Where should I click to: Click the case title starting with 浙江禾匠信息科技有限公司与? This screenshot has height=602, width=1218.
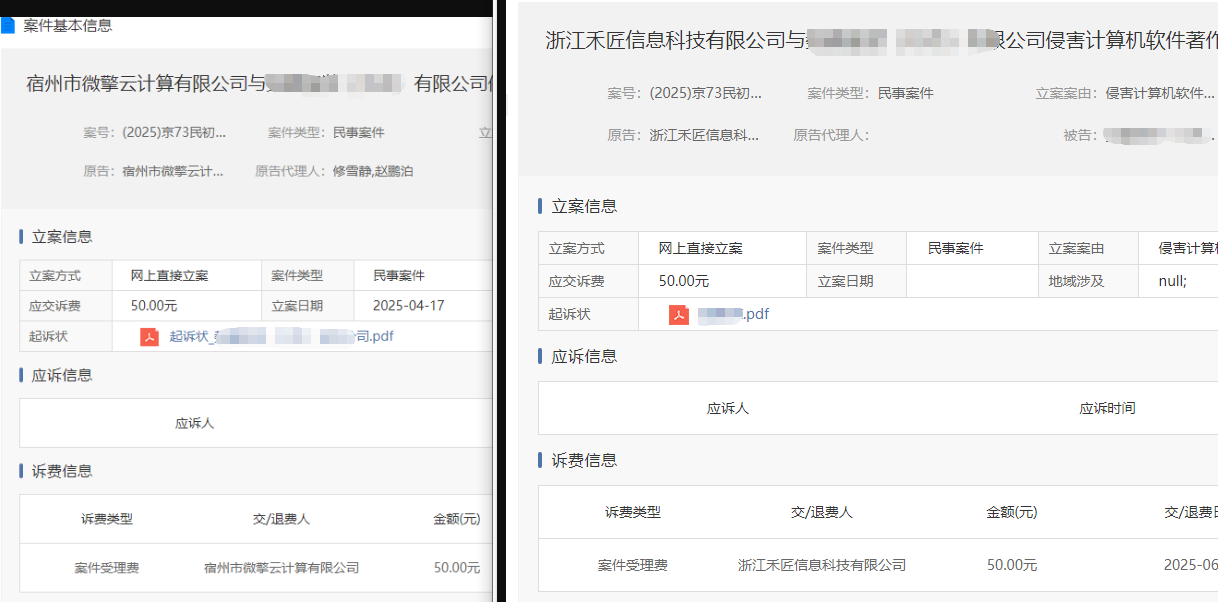[881, 41]
